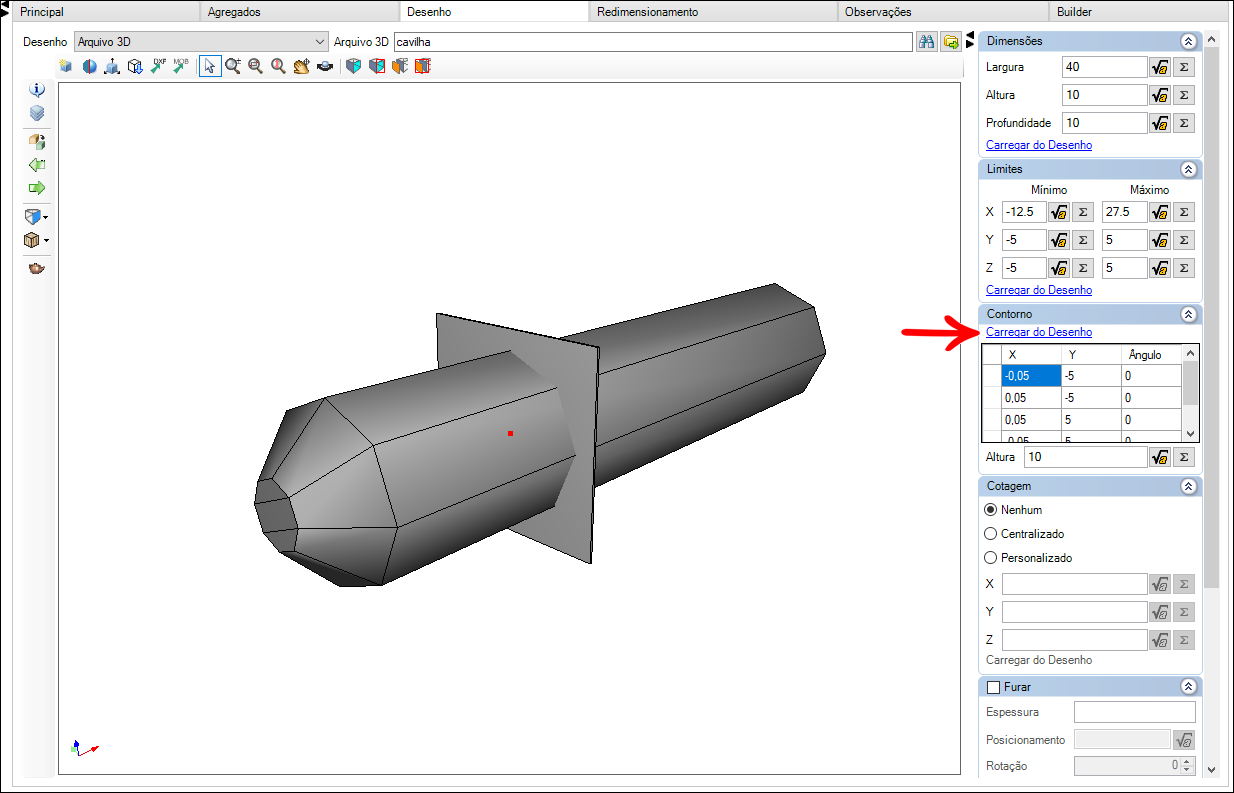This screenshot has height=793, width=1234.
Task: Click the MOB export arrow icon
Action: pyautogui.click(x=180, y=66)
